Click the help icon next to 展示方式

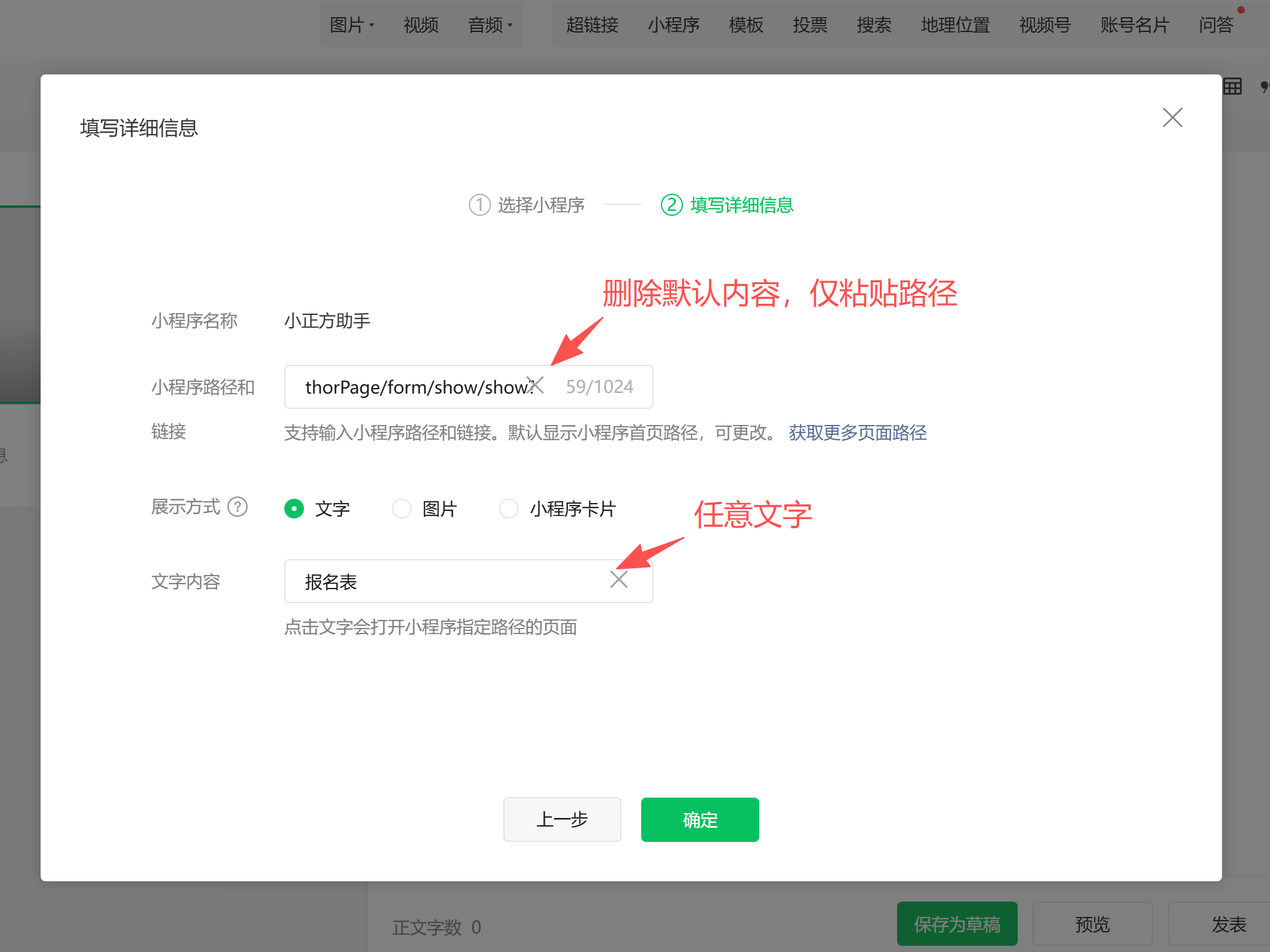tap(238, 507)
